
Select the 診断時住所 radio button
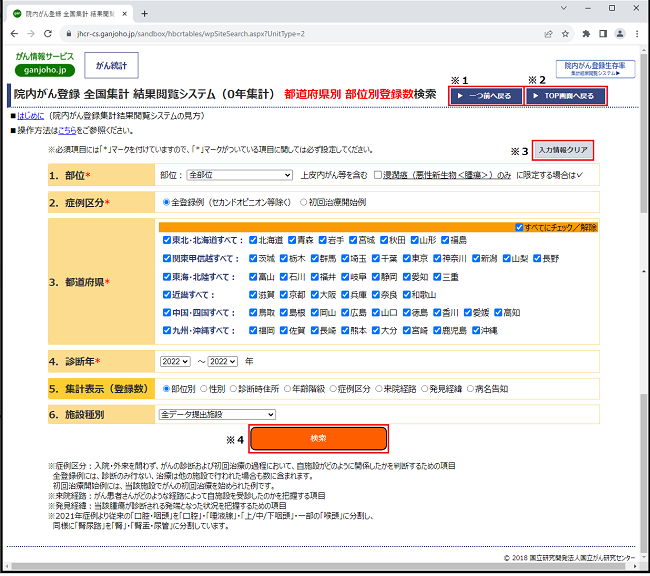233,389
